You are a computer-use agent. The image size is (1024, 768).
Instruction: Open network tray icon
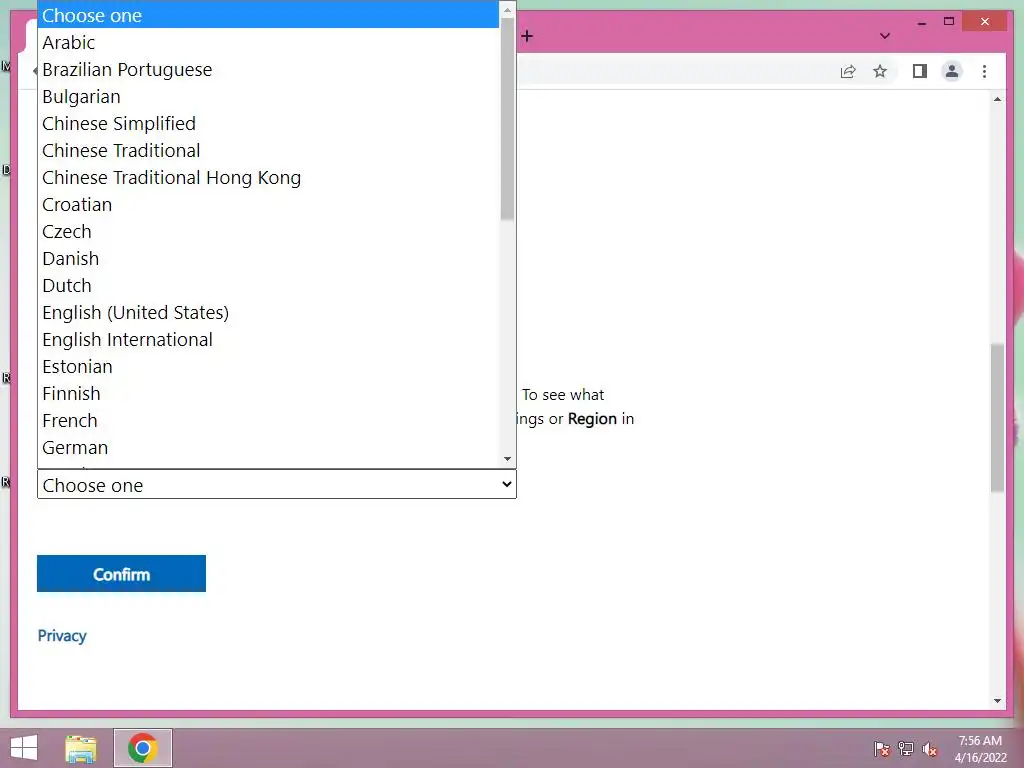tap(906, 748)
